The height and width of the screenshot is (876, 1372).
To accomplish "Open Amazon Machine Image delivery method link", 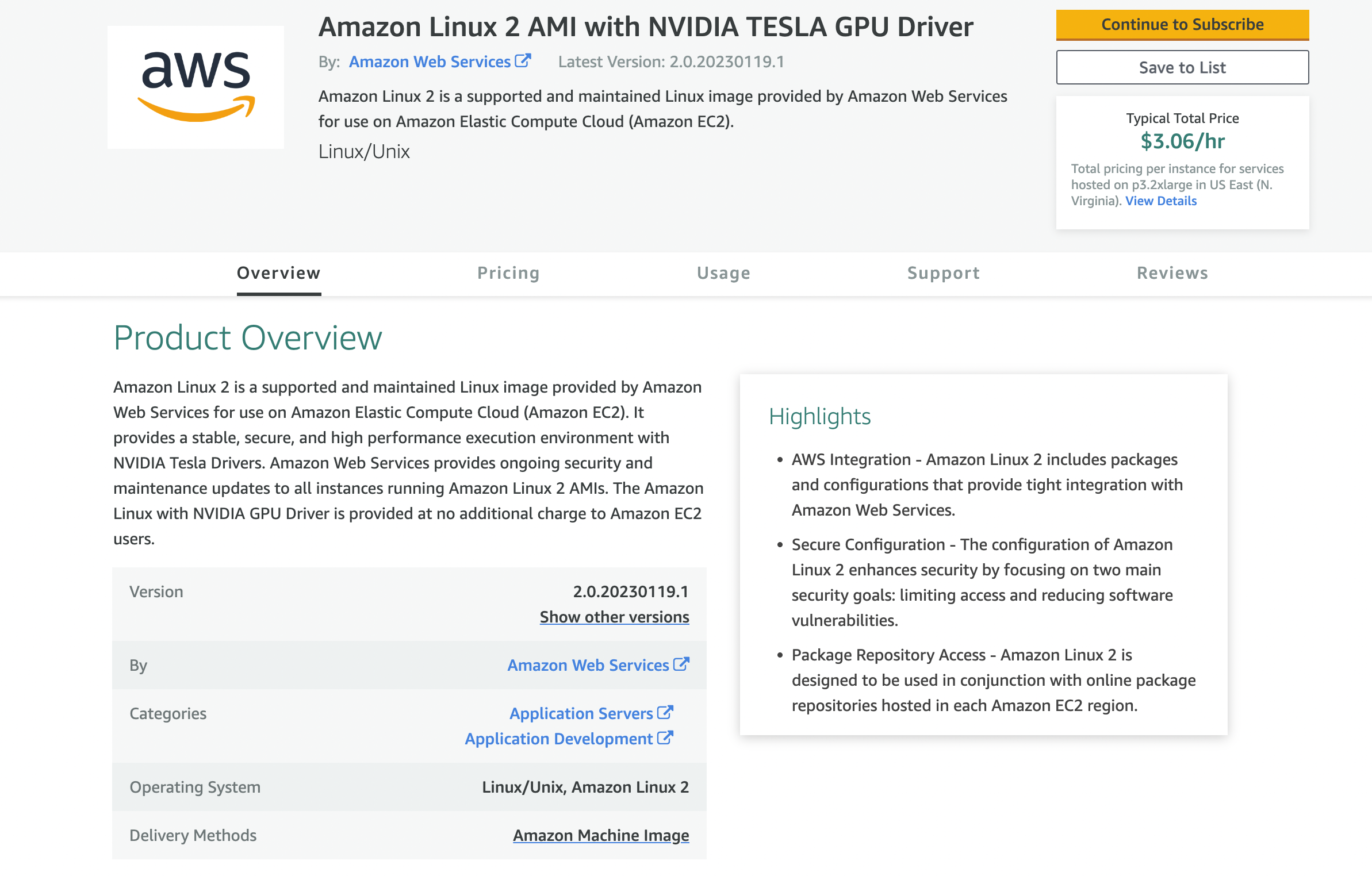I will 601,835.
